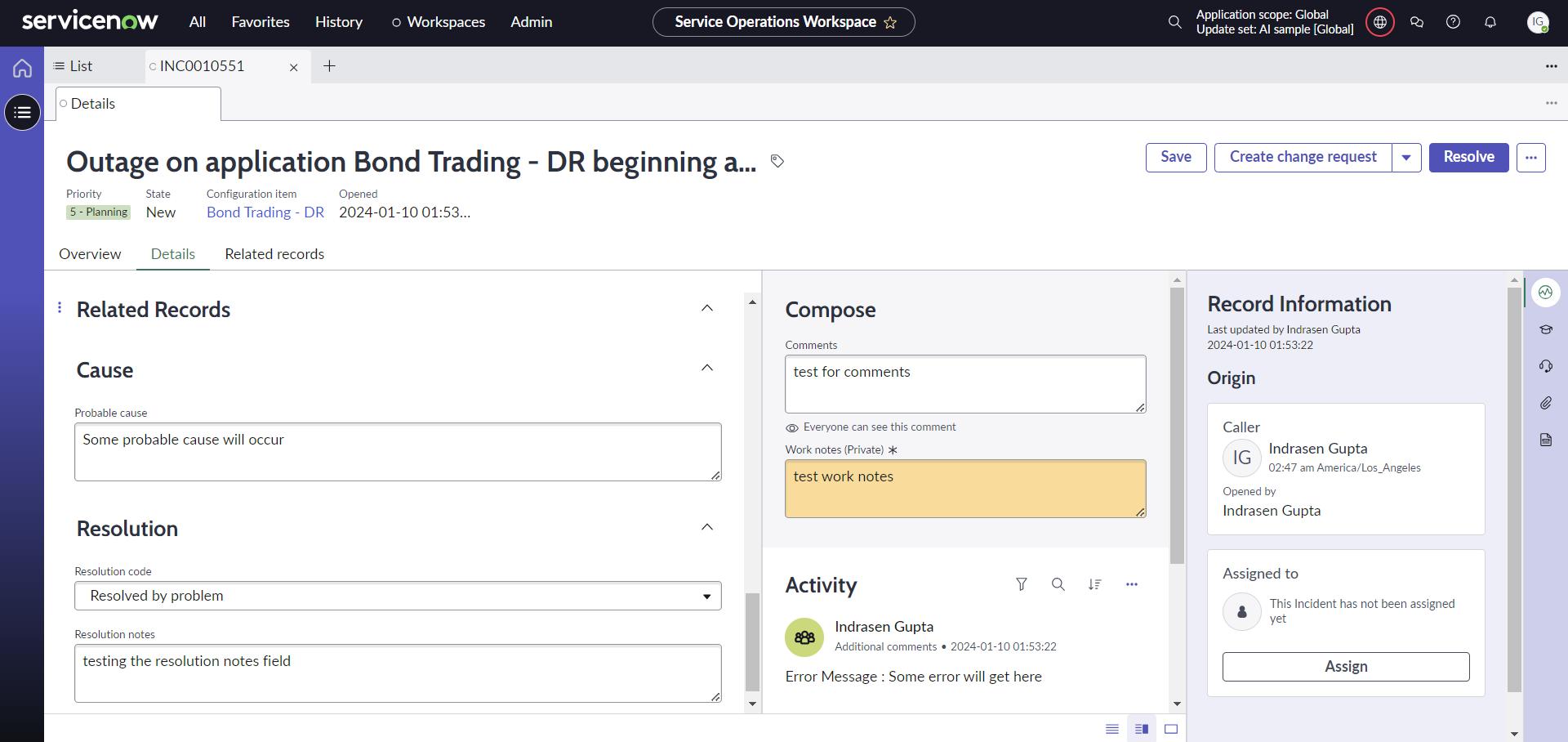Click the Assign button
The image size is (1568, 742).
(1346, 667)
